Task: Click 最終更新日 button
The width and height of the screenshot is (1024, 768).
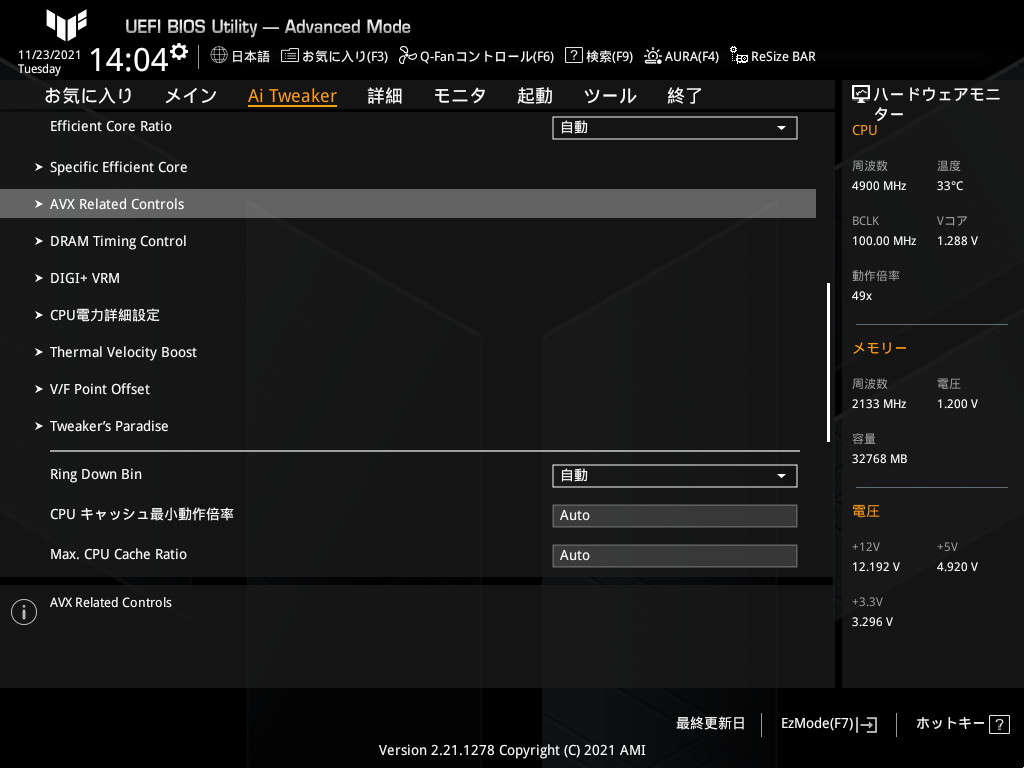Action: coord(711,724)
